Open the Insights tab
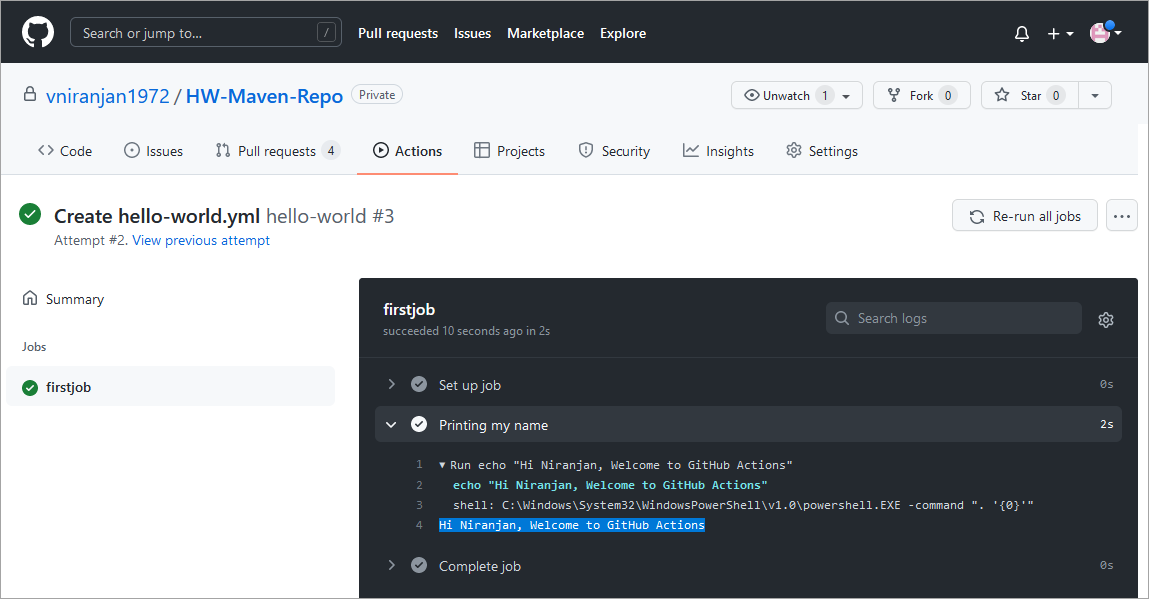Image resolution: width=1149 pixels, height=599 pixels. [718, 151]
